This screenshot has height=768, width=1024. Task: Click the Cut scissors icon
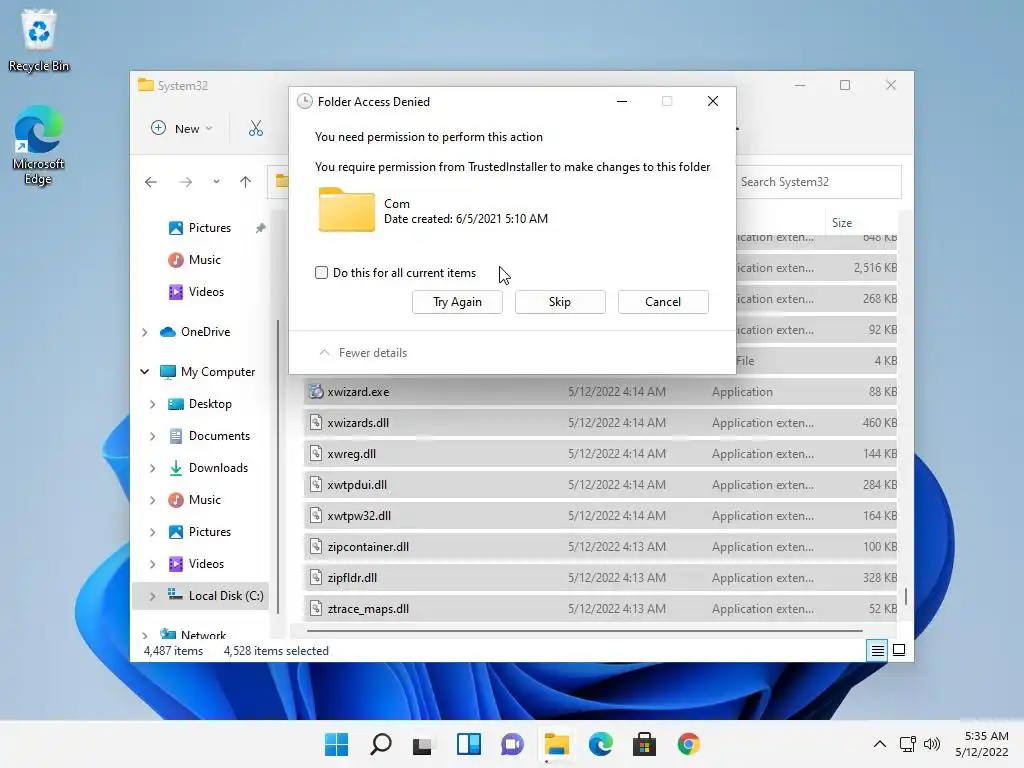[x=255, y=129]
